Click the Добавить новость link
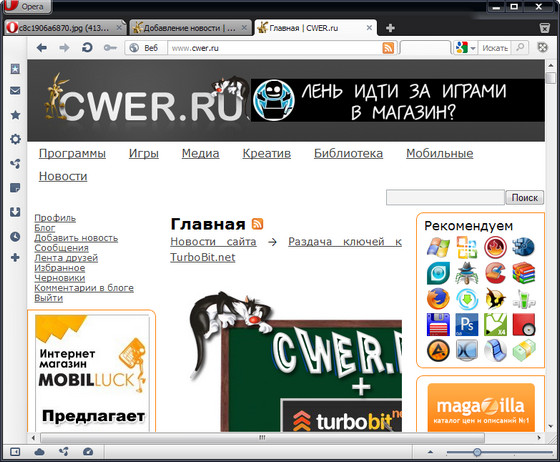This screenshot has width=560, height=462. [76, 238]
